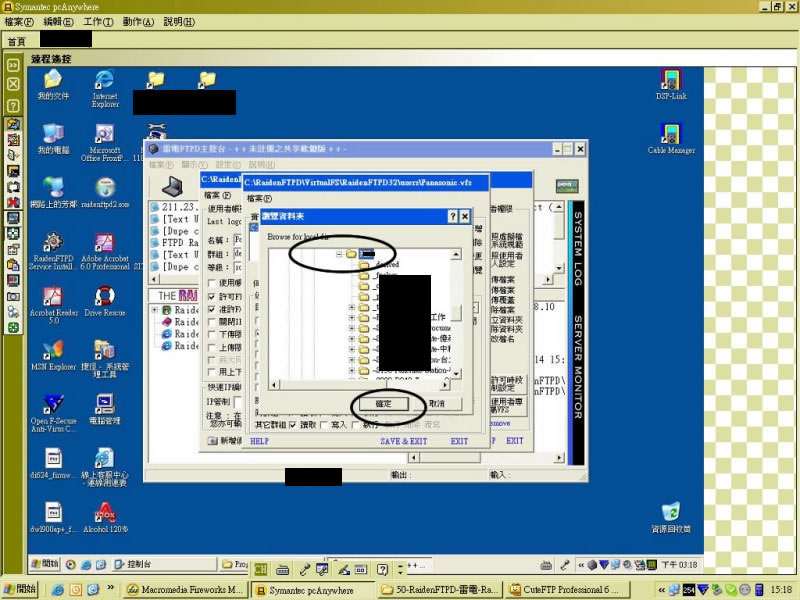Enable the 上傳限 checkbox
This screenshot has height=600, width=800.
[212, 347]
